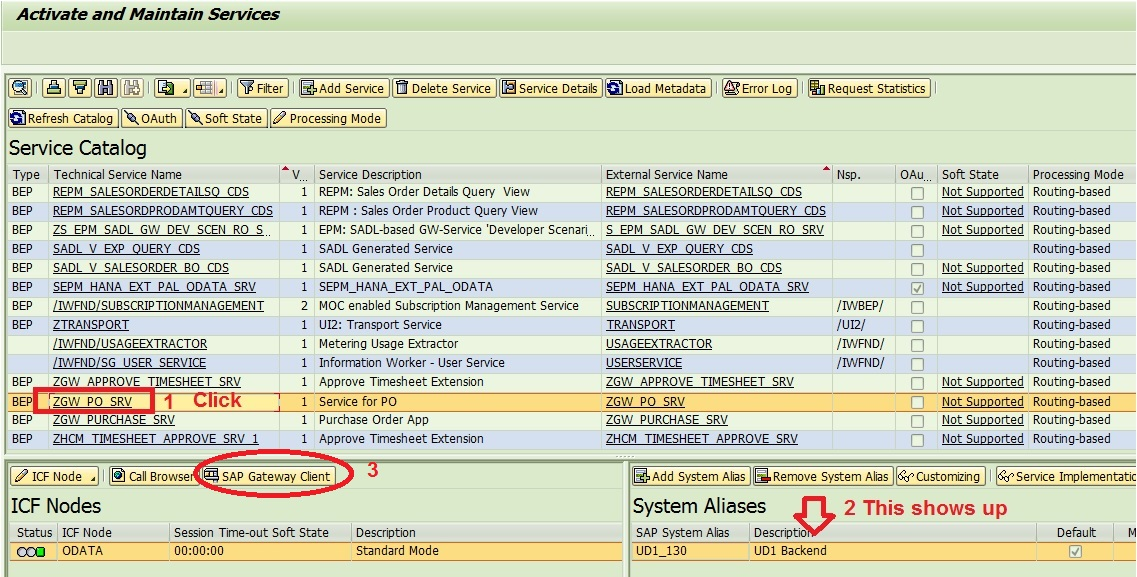Enable the OAuth checkbox on the ZGW_PO_SRV row

tap(917, 400)
